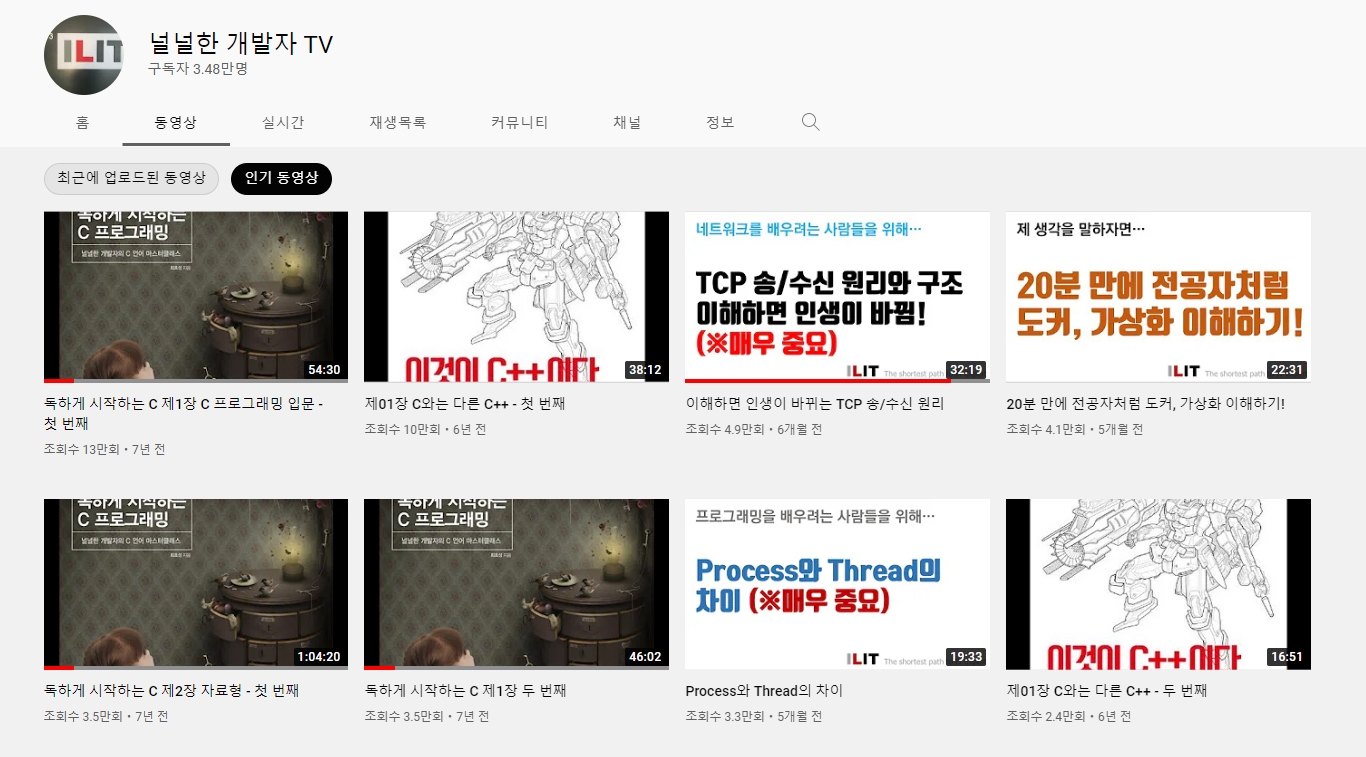
Task: Open the channel name 널널한 개발자 TV
Action: click(x=240, y=44)
